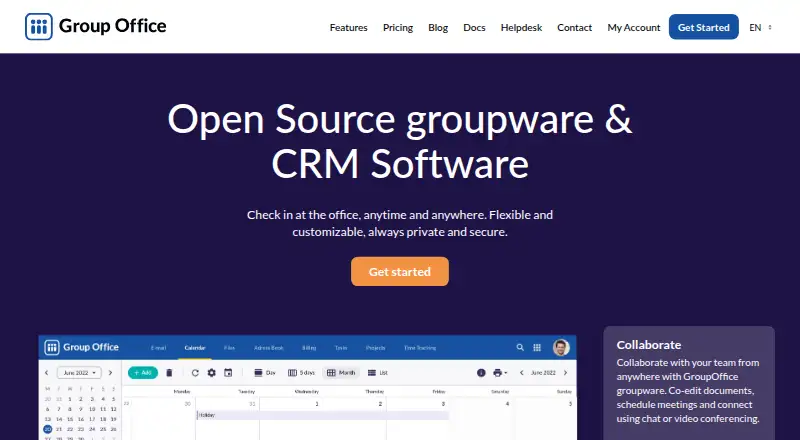The width and height of the screenshot is (800, 440).
Task: Click the search icon in app preview
Action: 520,348
